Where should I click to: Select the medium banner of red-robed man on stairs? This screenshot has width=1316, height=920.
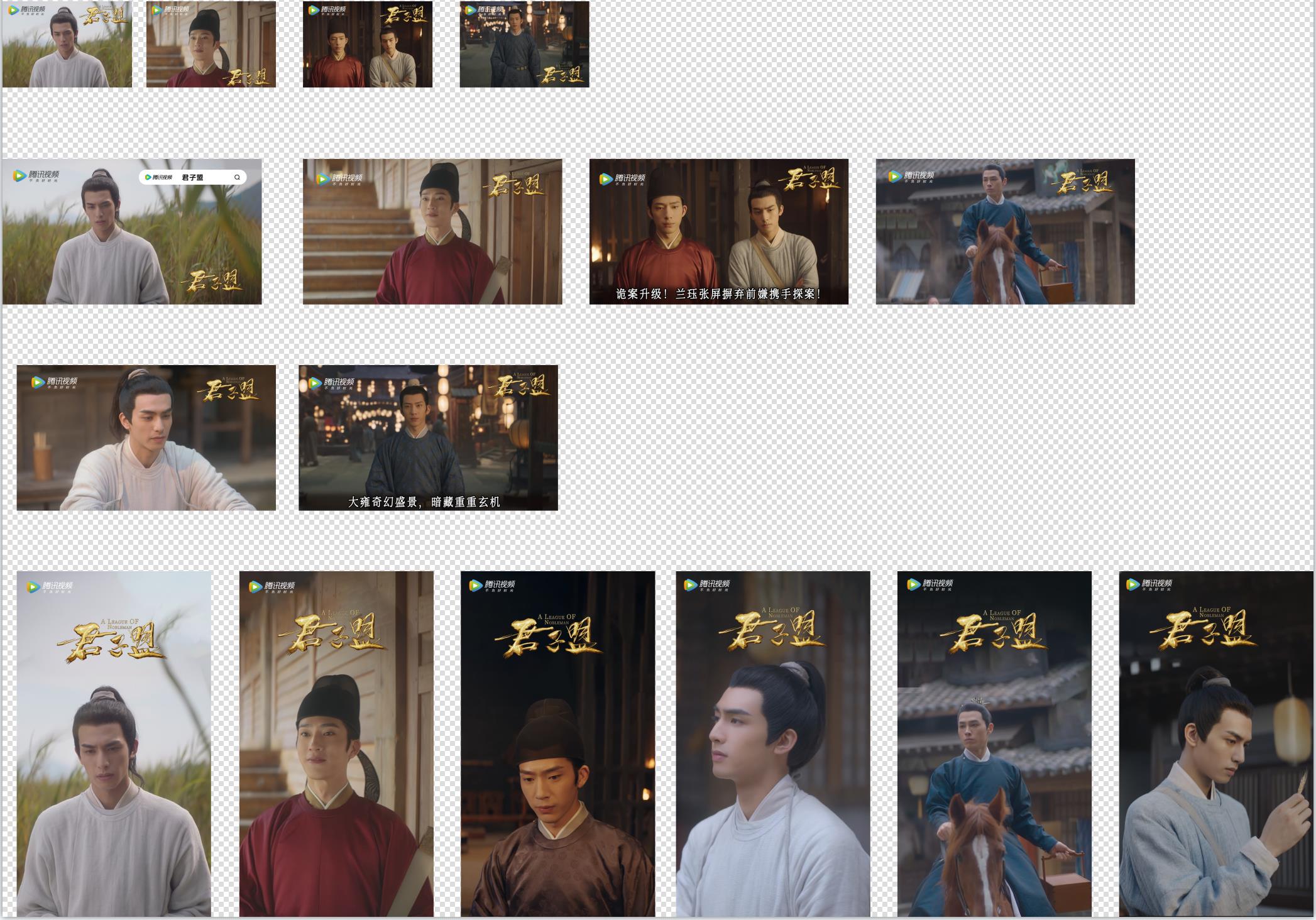tap(432, 232)
